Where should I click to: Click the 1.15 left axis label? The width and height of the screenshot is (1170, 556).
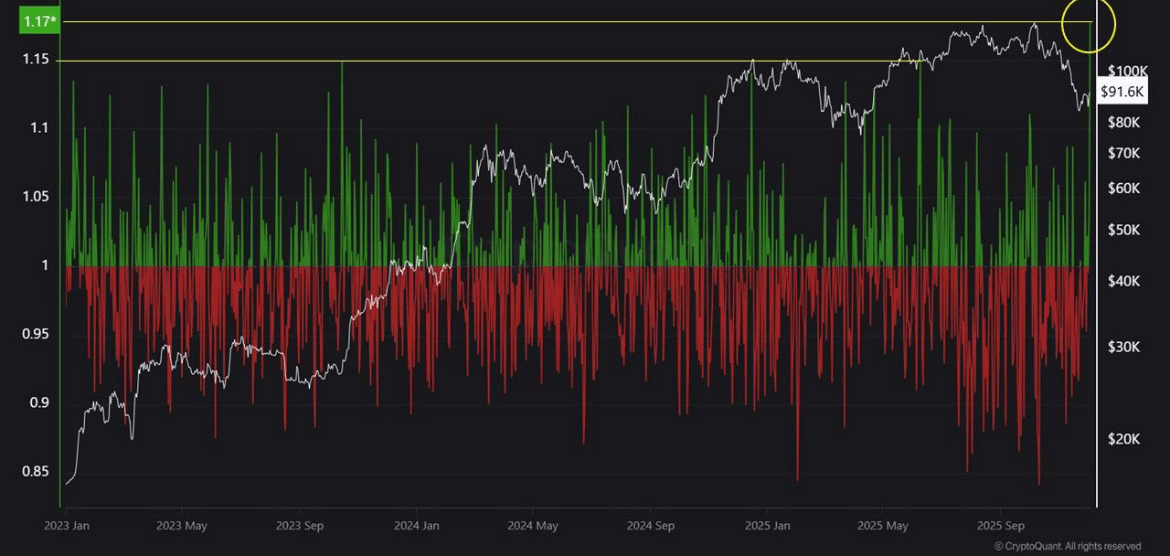coord(37,59)
